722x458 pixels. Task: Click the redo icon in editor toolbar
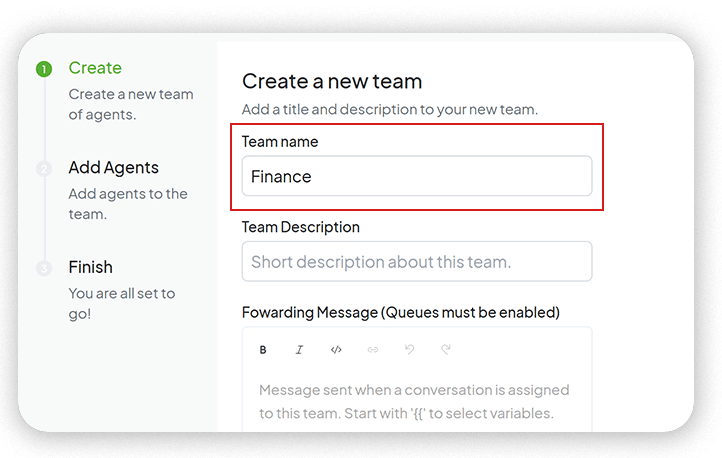(446, 350)
